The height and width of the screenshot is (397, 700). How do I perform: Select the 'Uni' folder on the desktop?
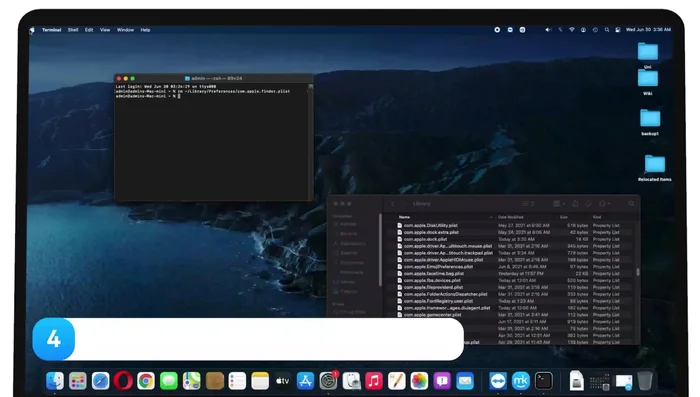[648, 51]
